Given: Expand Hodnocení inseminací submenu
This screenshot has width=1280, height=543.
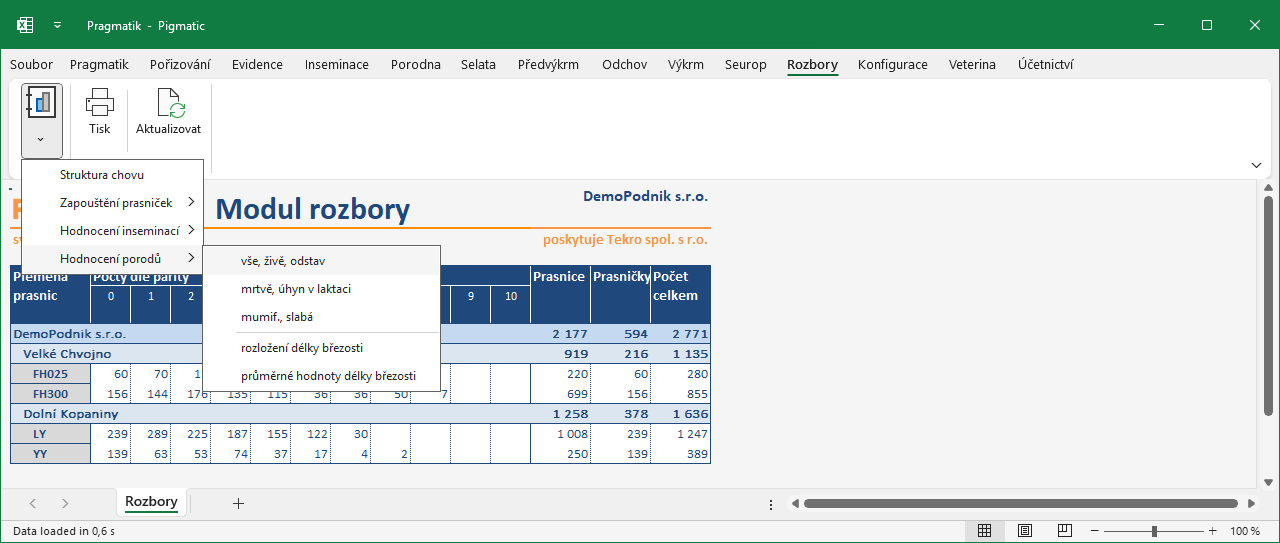Looking at the screenshot, I should click(x=112, y=231).
